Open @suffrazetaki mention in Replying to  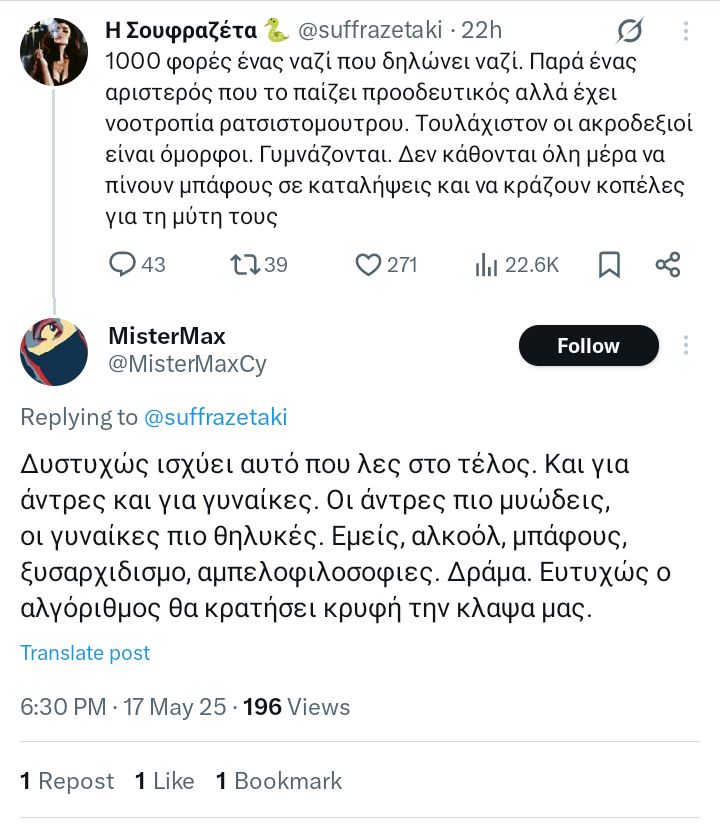point(215,417)
